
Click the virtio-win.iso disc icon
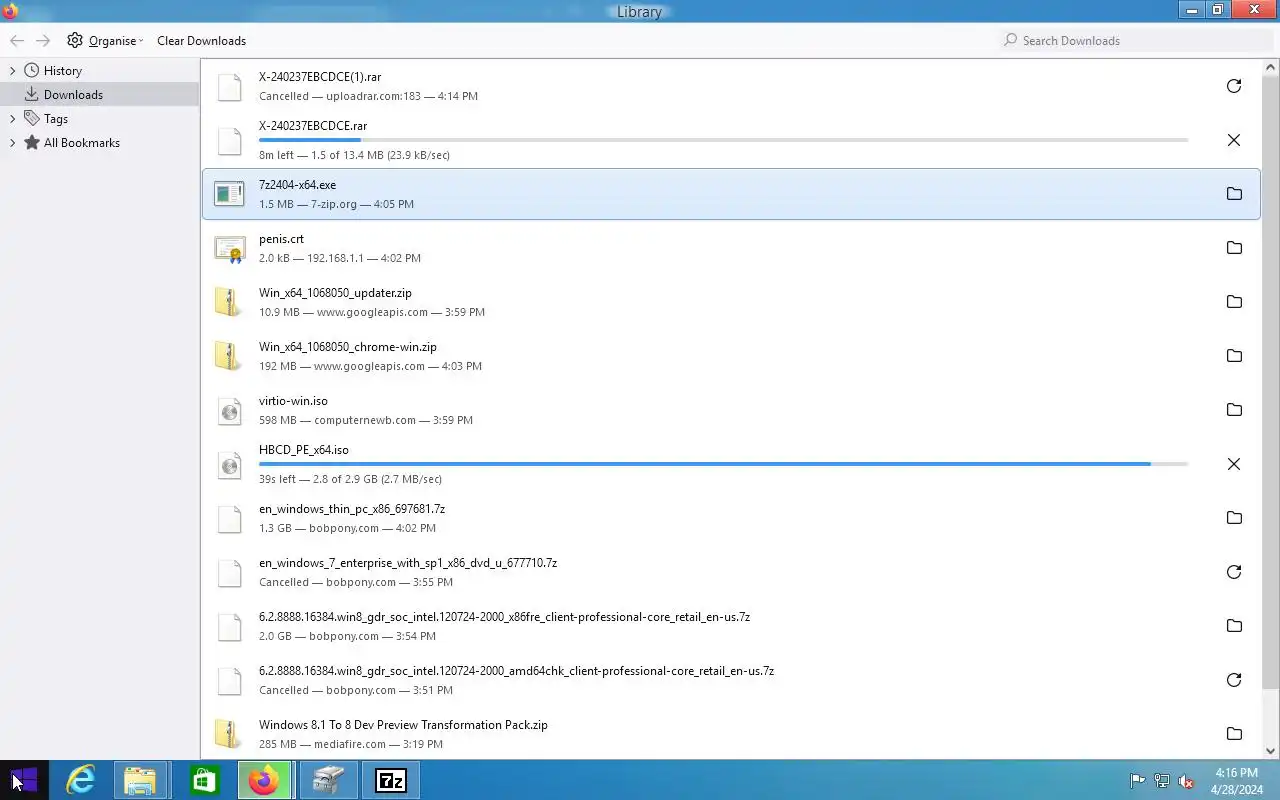(229, 410)
